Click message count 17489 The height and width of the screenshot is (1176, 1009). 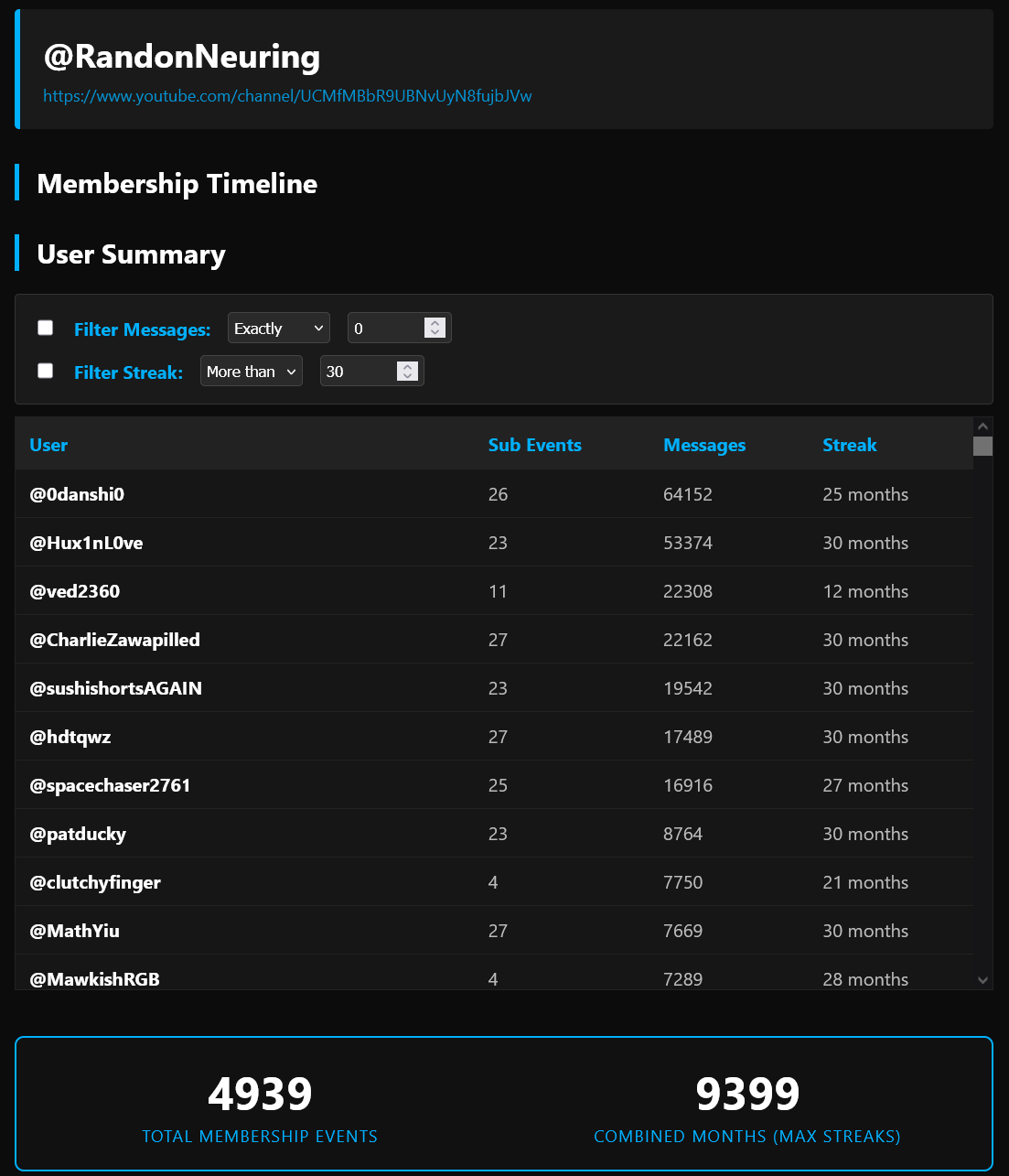click(688, 737)
